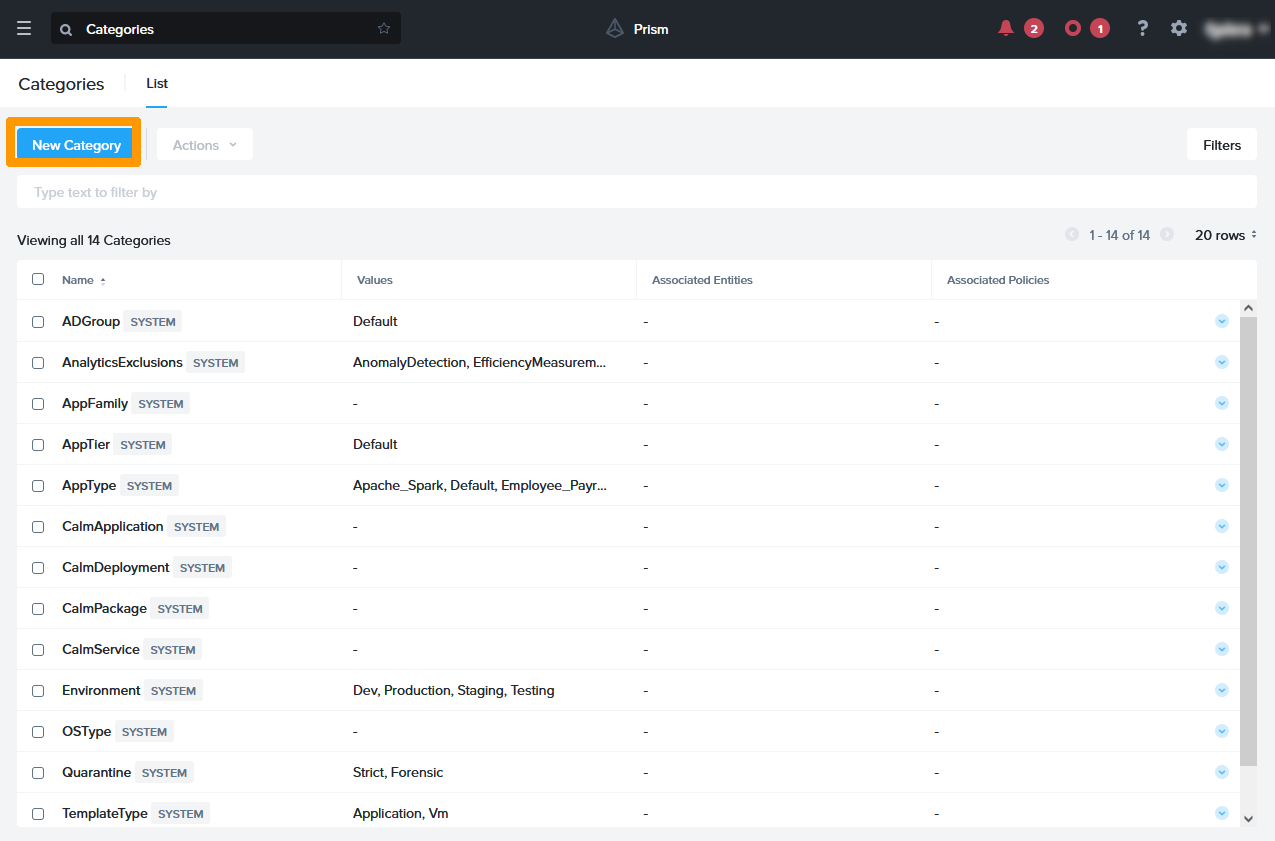Open the help question mark menu
This screenshot has width=1275, height=841.
pyautogui.click(x=1142, y=28)
